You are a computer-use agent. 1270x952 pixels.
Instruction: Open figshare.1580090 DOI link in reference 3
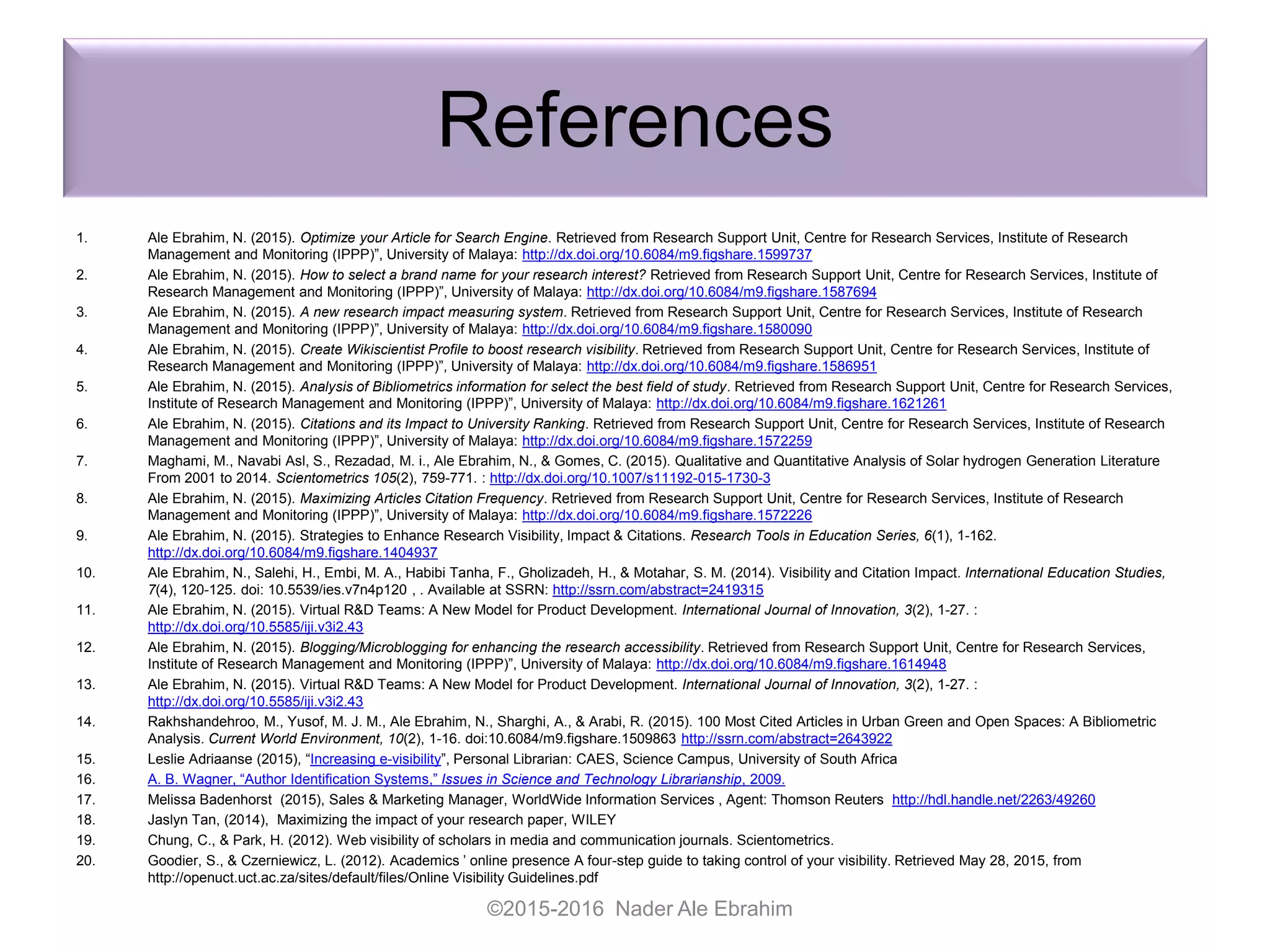coord(667,329)
